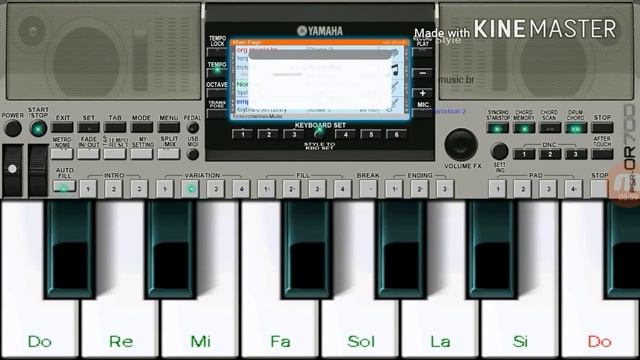Tap the TAB button
Image resolution: width=640 pixels, height=360 pixels.
point(115,127)
